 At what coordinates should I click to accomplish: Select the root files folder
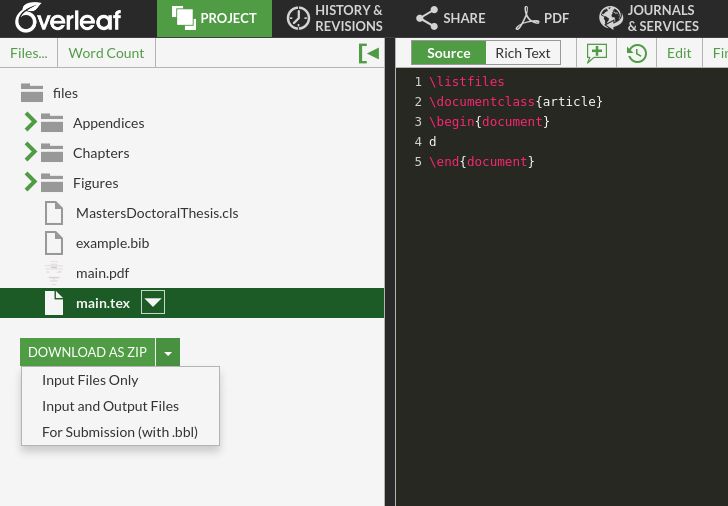coord(65,93)
